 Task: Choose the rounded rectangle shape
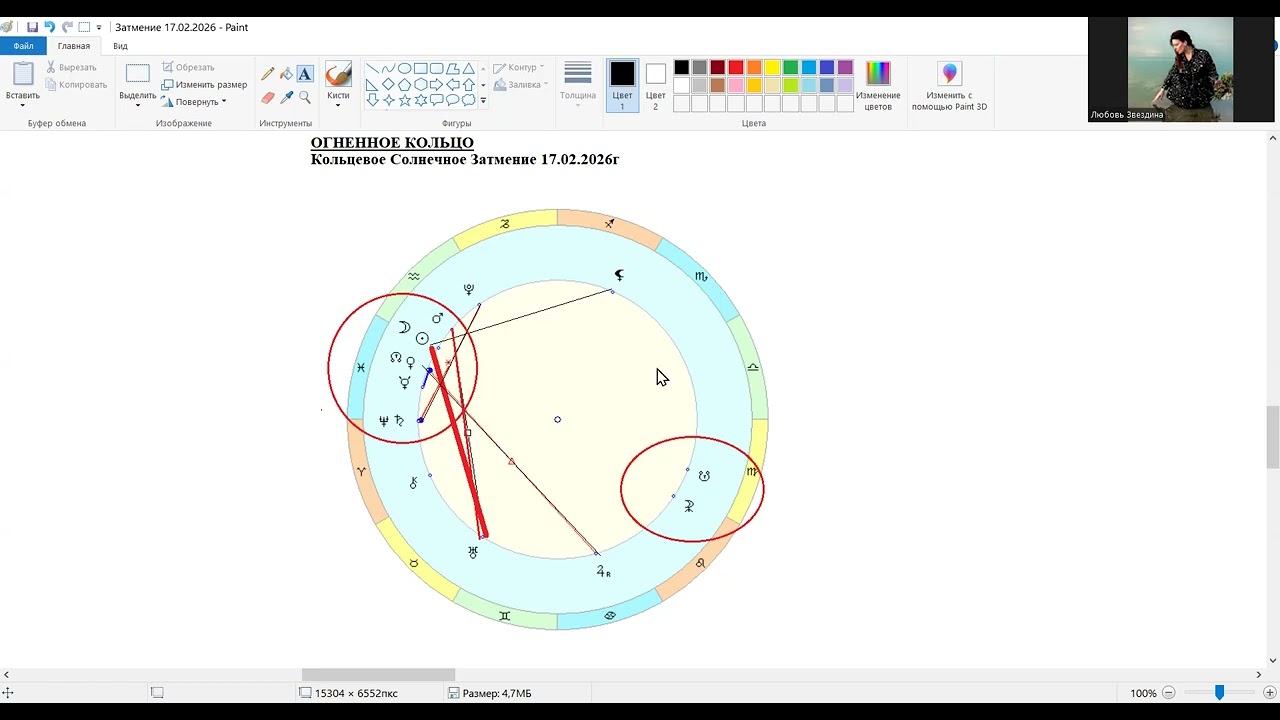436,69
